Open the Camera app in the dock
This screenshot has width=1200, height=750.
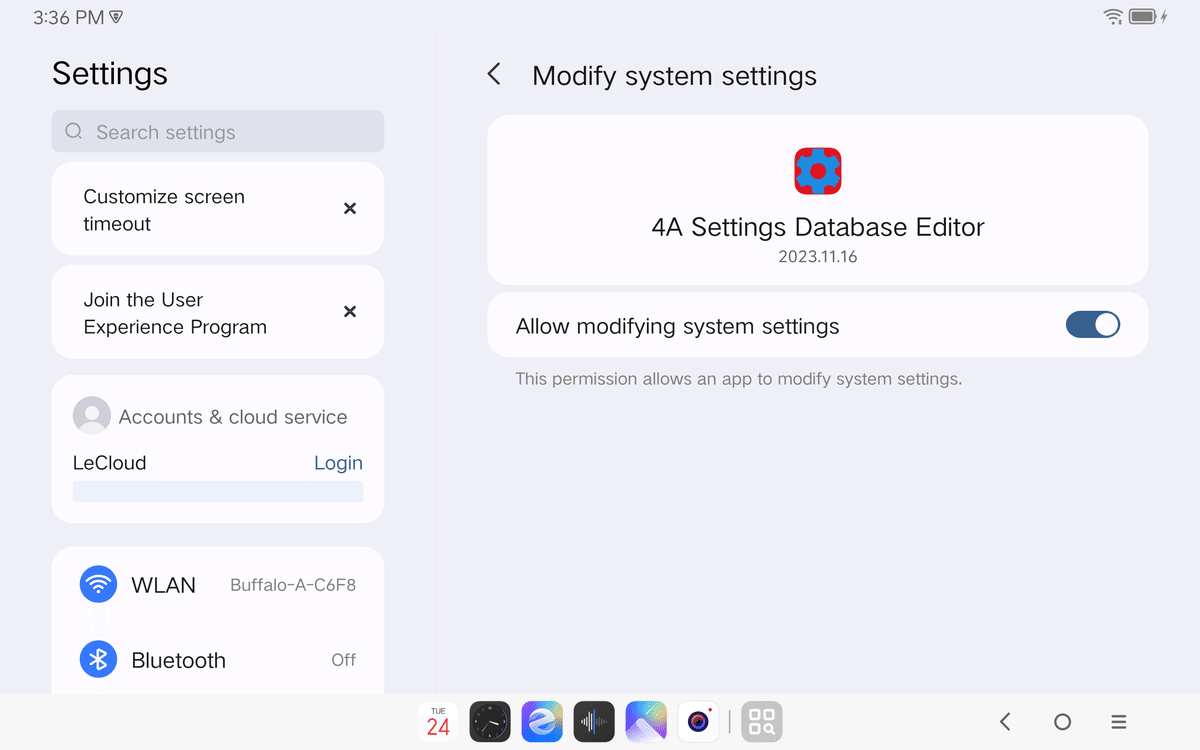(x=698, y=721)
